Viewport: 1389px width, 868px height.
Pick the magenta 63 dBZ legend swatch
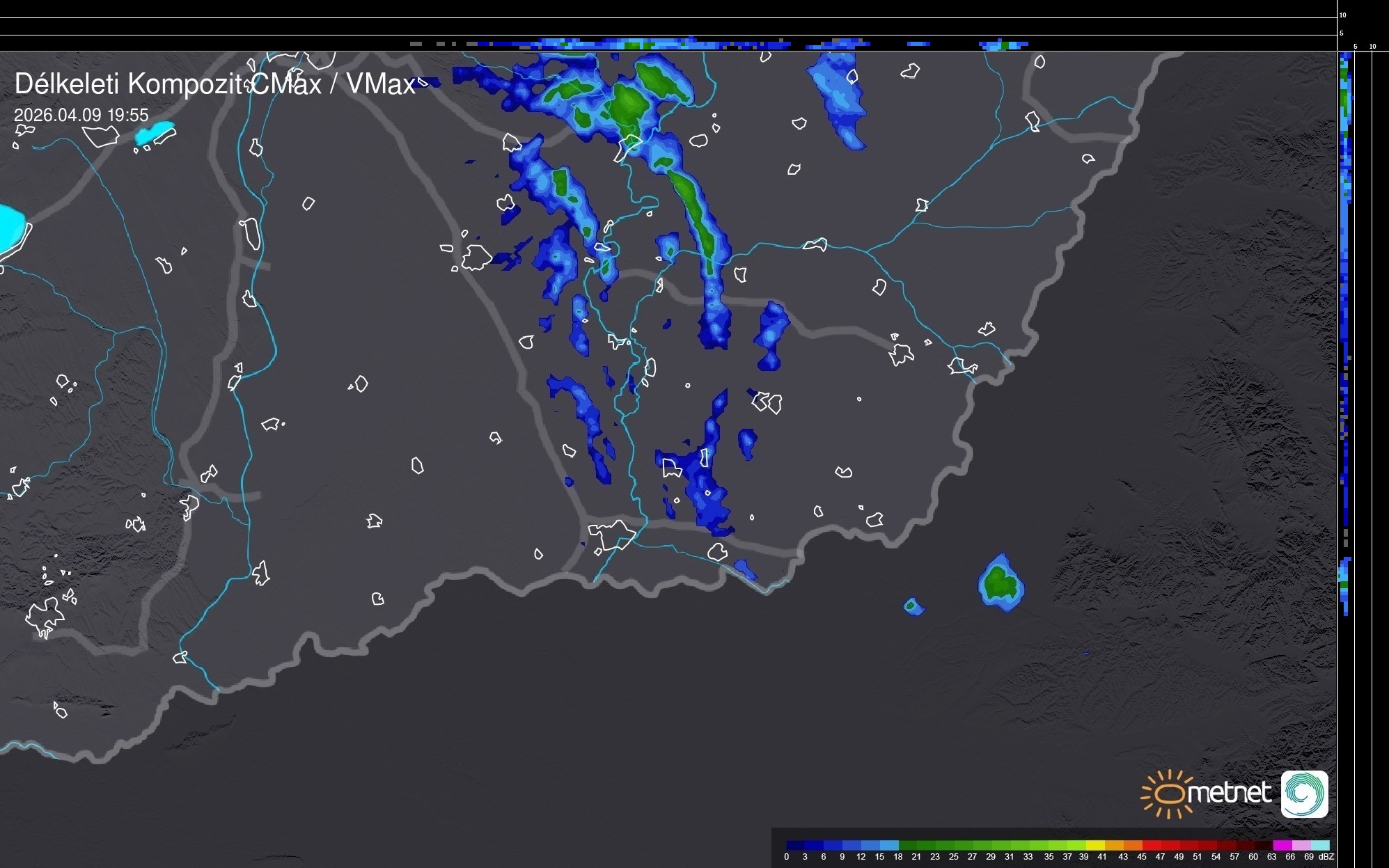point(1281,845)
